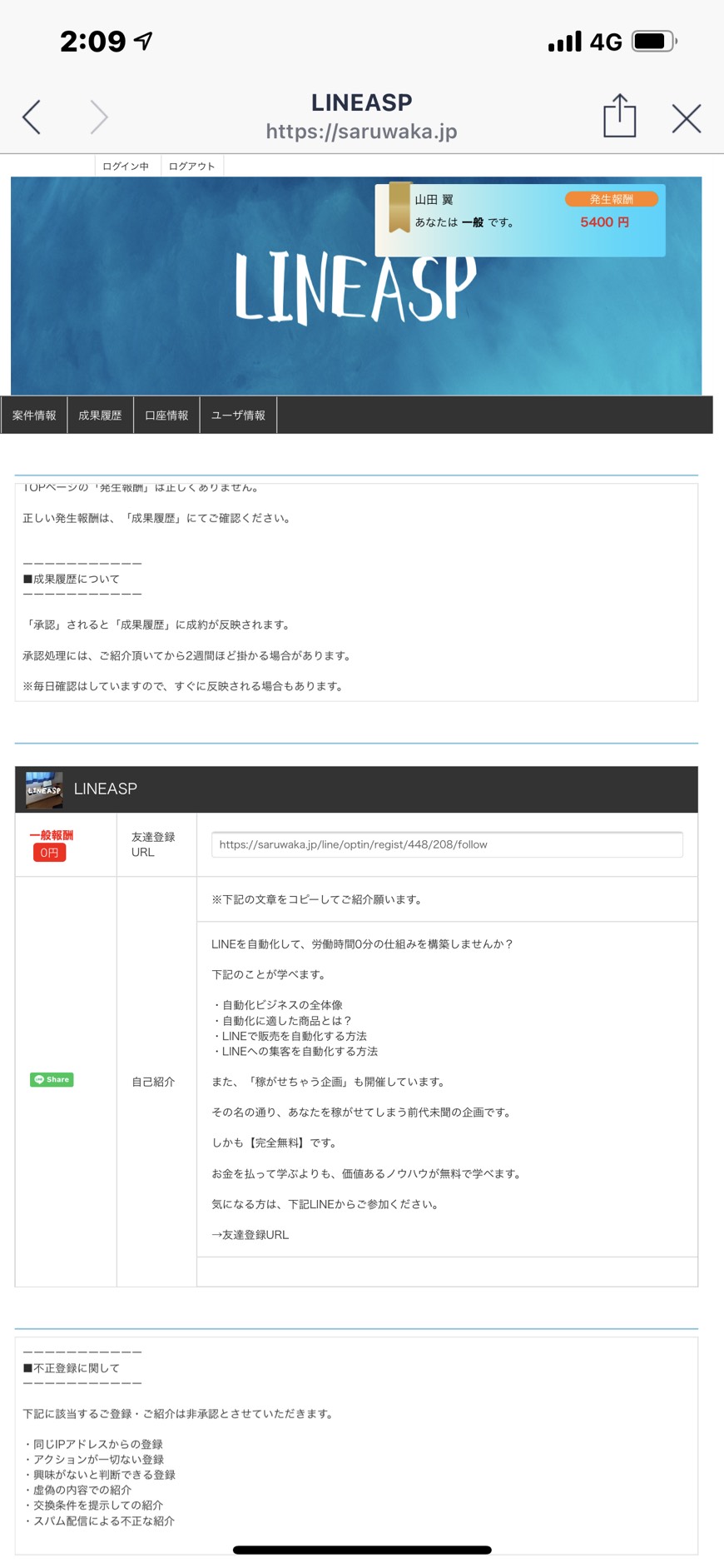The image size is (724, 1568).
Task: Tap the gold bookmark ribbon icon
Action: 400,207
